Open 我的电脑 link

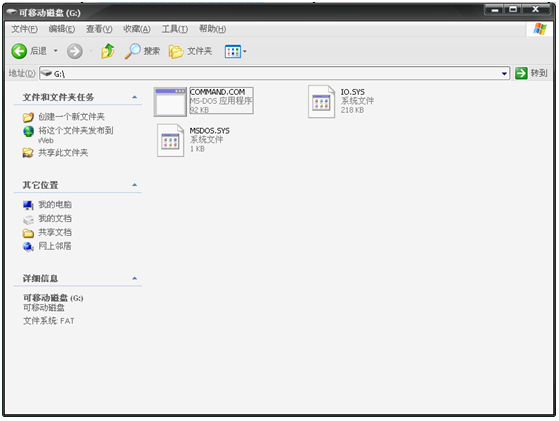click(55, 205)
